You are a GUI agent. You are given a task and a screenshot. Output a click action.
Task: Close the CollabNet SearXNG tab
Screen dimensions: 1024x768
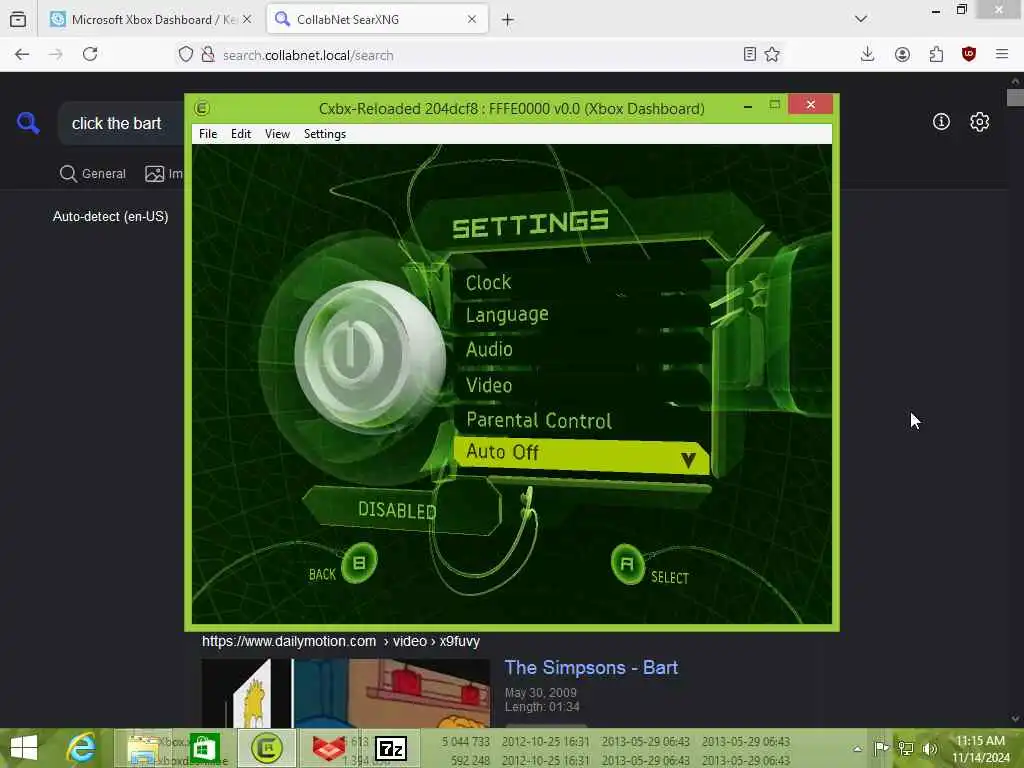(472, 20)
